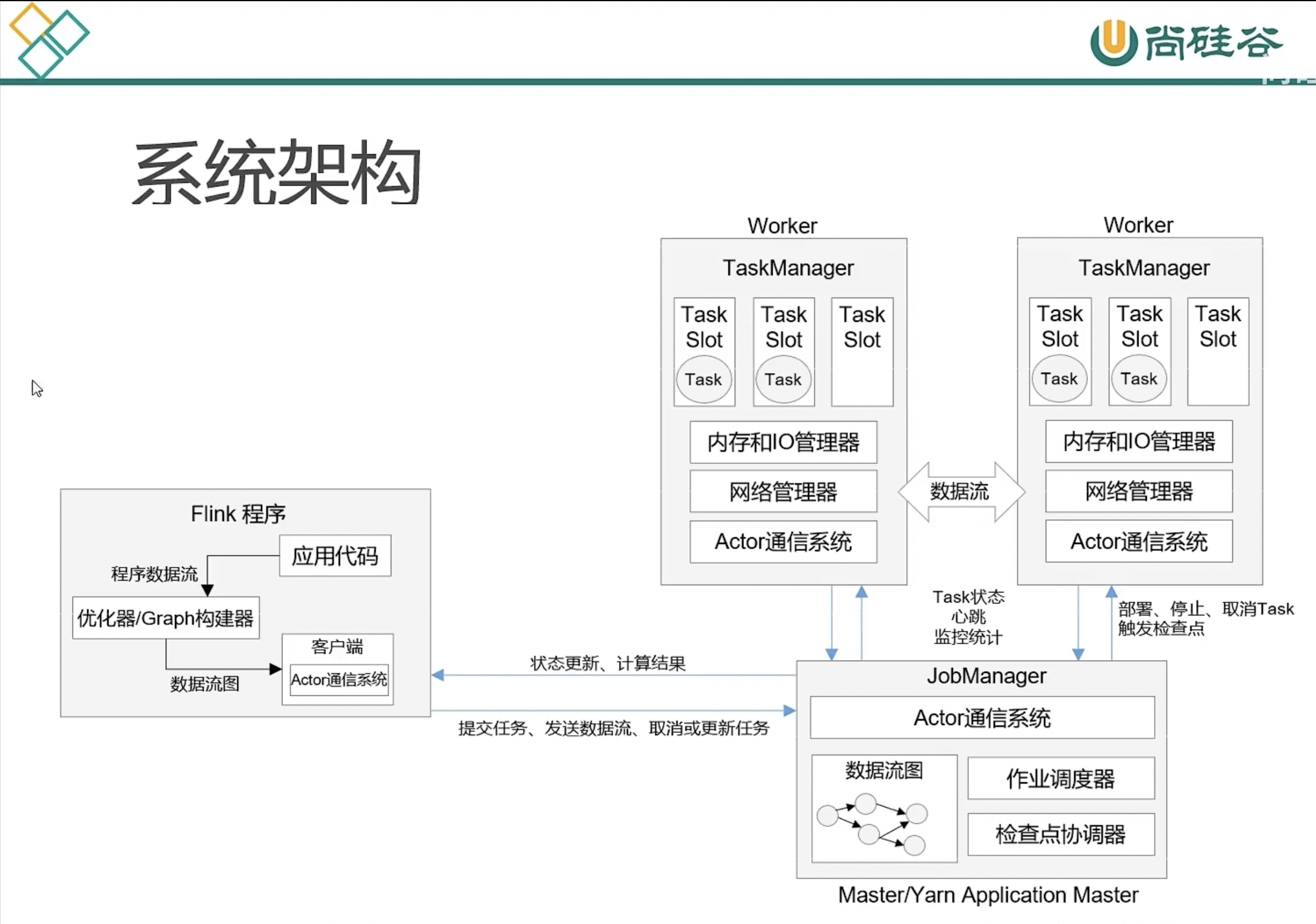Select 内存和IO管理器 box in the right TaskManager
This screenshot has width=1316, height=924.
tap(1139, 441)
